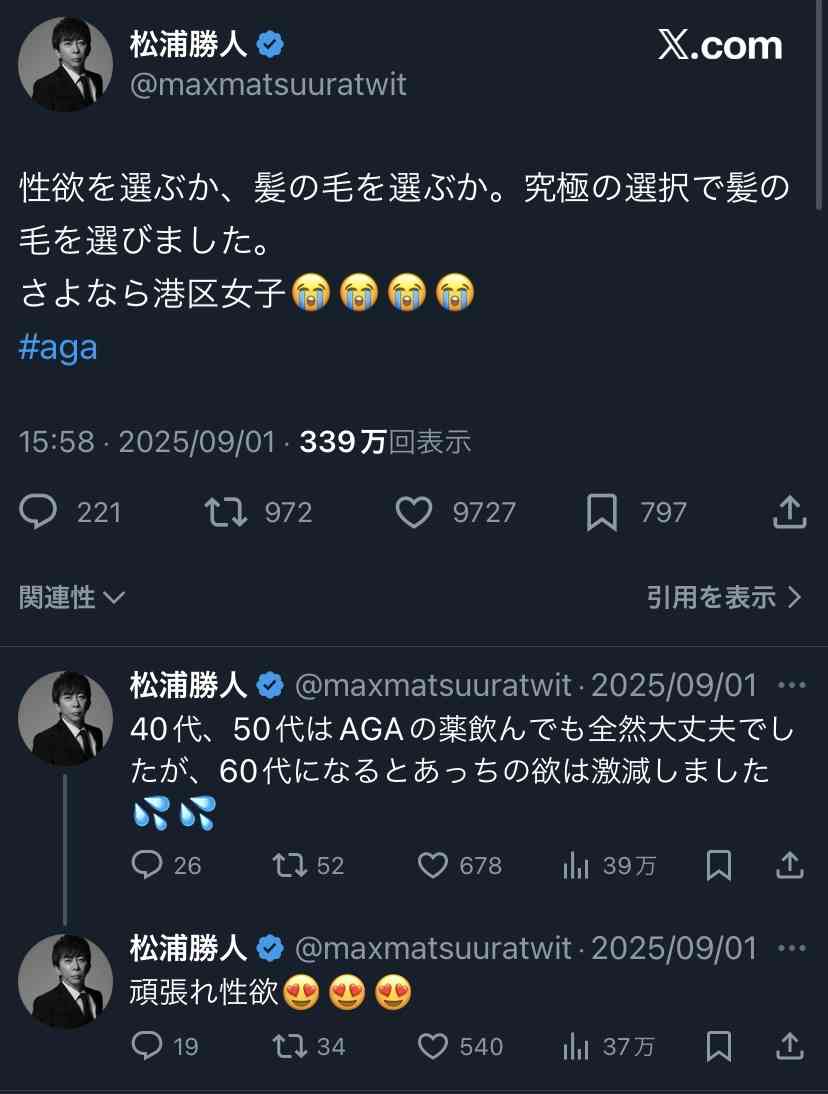Open more options on the AGA薬 reply
The width and height of the screenshot is (828, 1094).
point(791,686)
